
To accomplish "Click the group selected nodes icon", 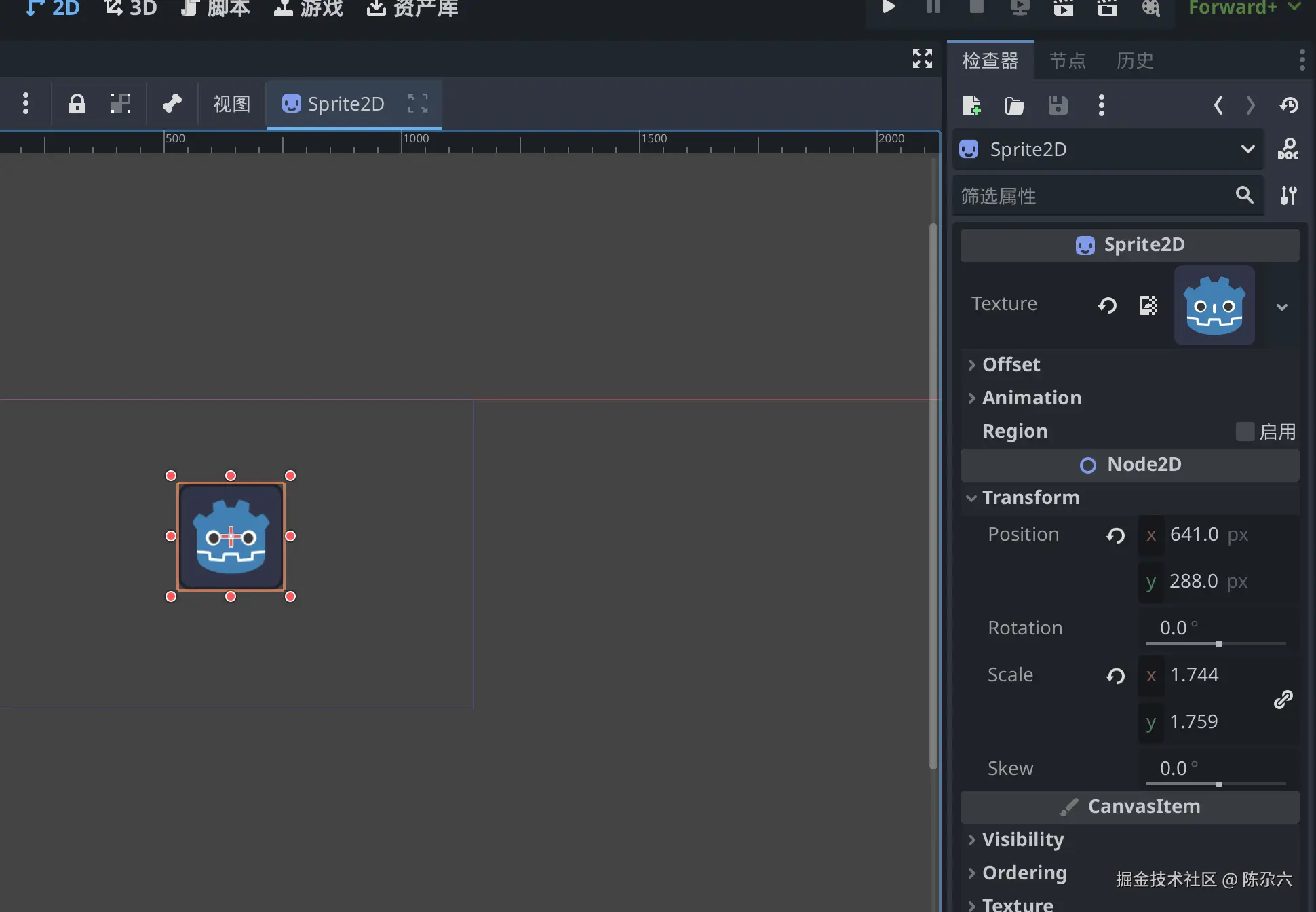I will 121,104.
